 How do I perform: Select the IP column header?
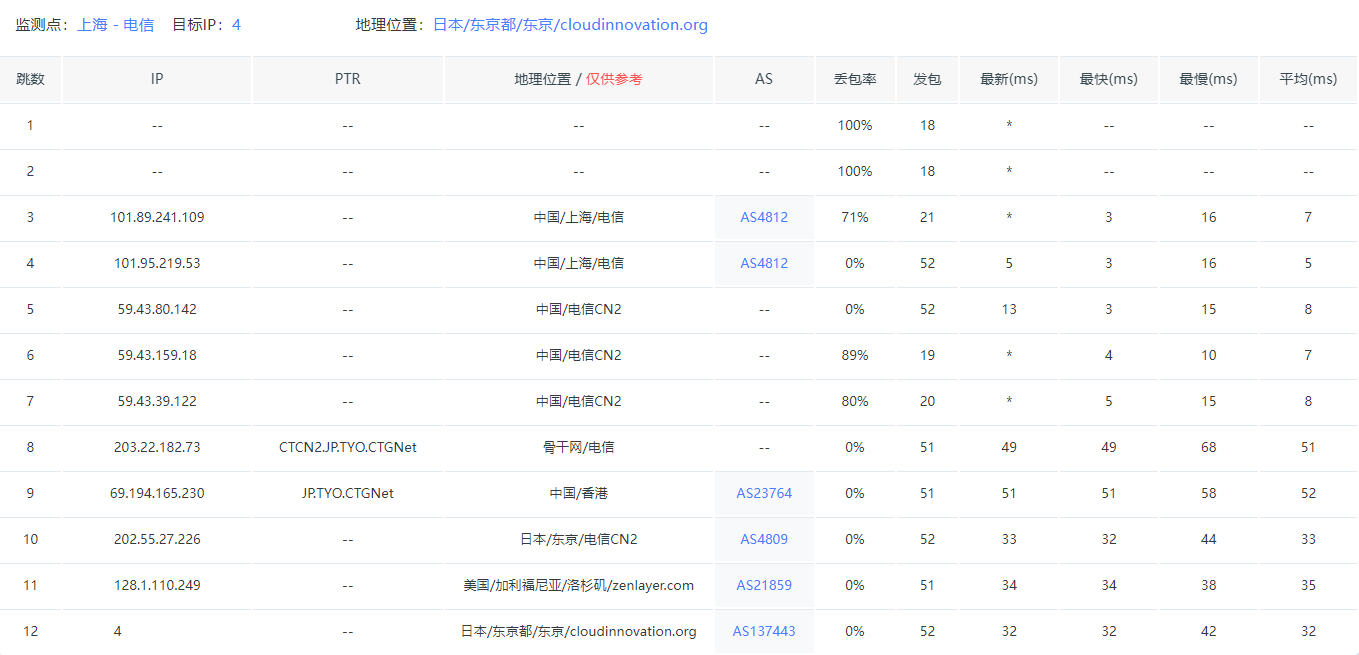pyautogui.click(x=157, y=79)
